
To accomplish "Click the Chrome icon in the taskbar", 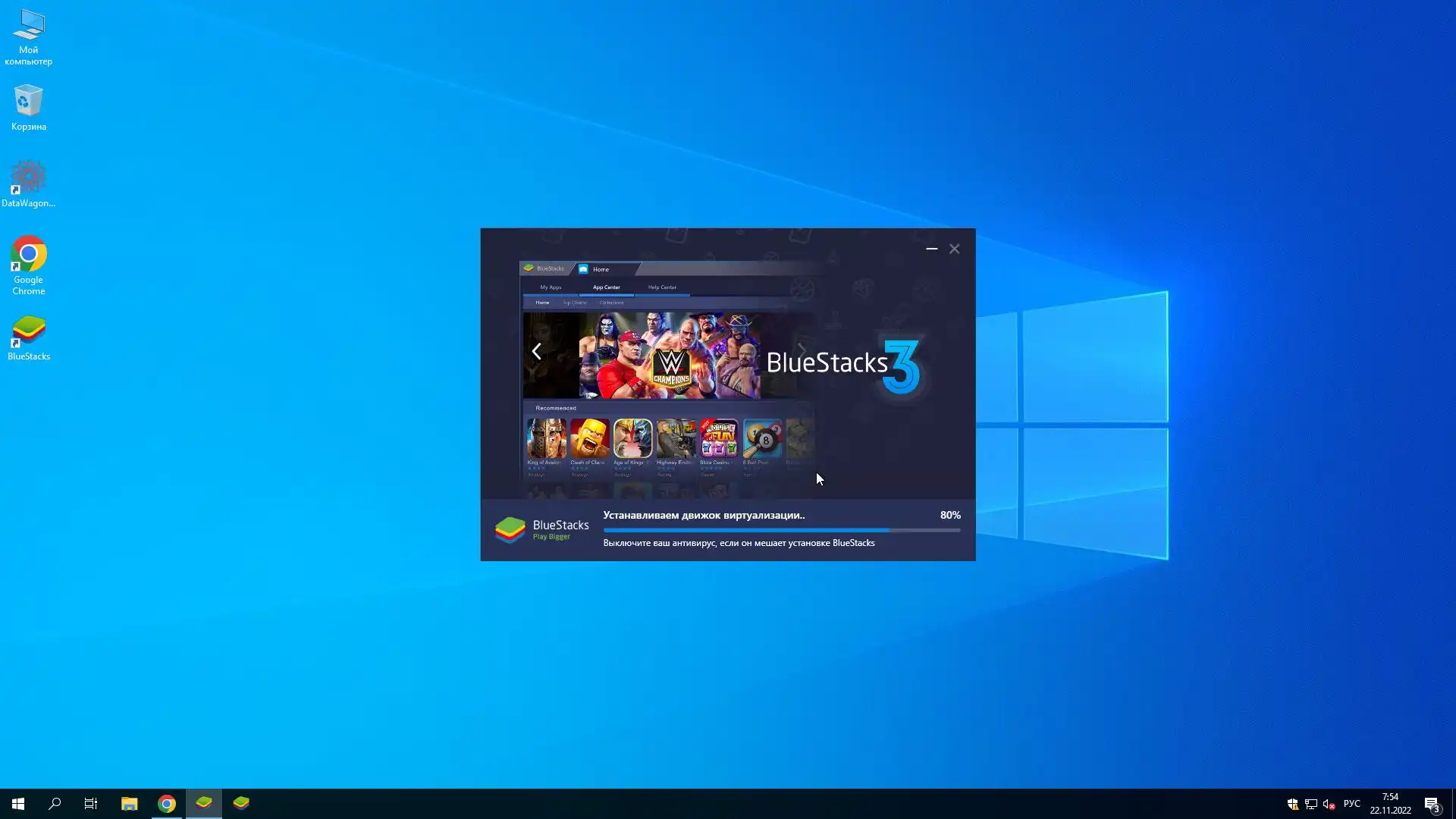I will pyautogui.click(x=167, y=803).
